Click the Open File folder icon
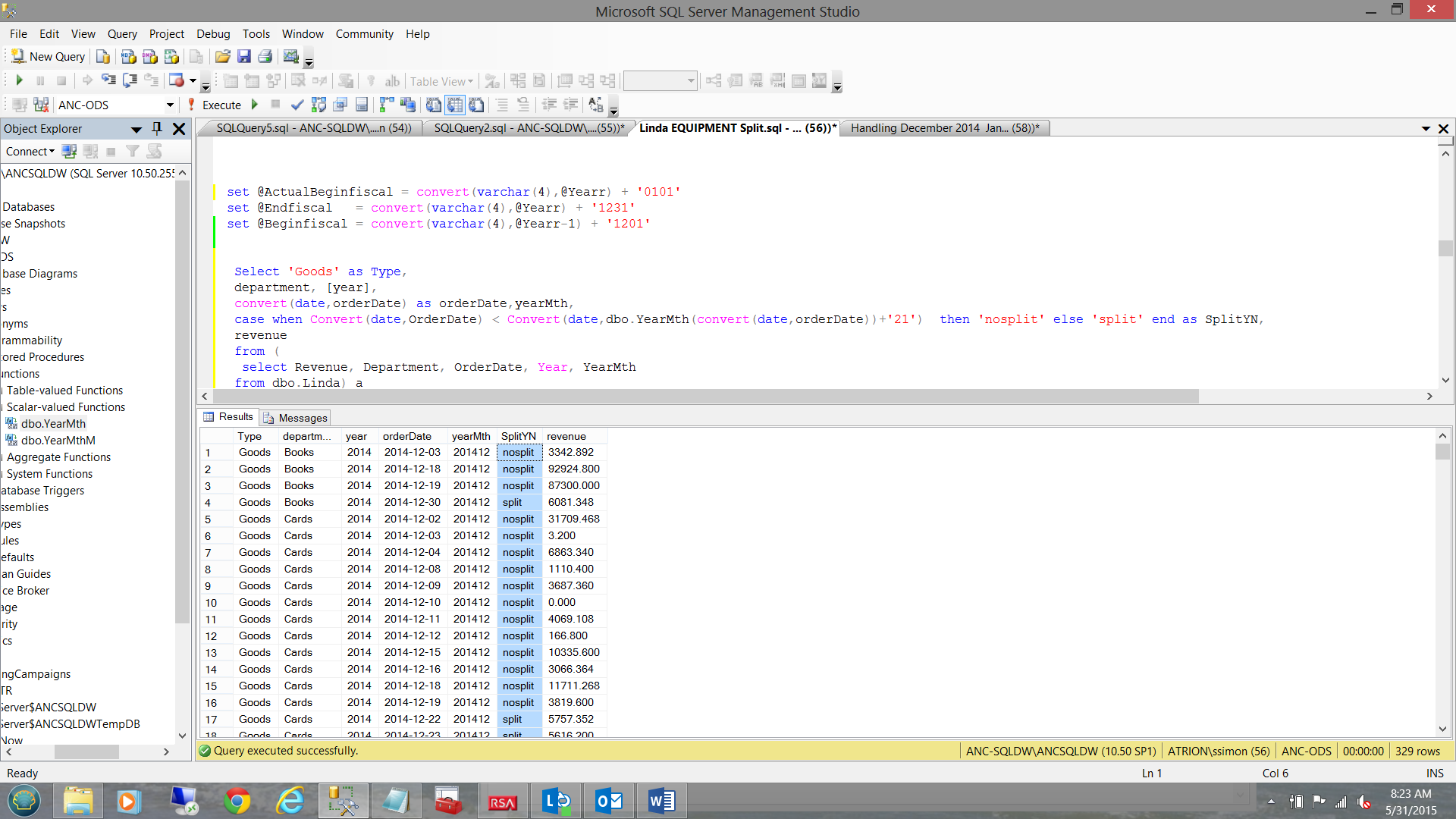 [x=222, y=57]
